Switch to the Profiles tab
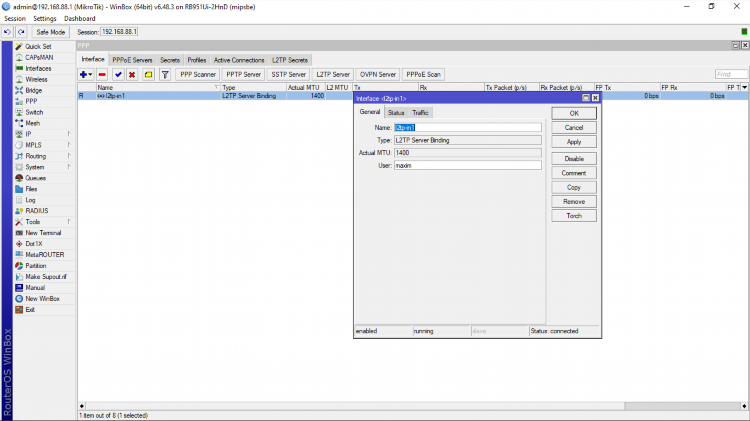The image size is (750, 421). point(197,60)
